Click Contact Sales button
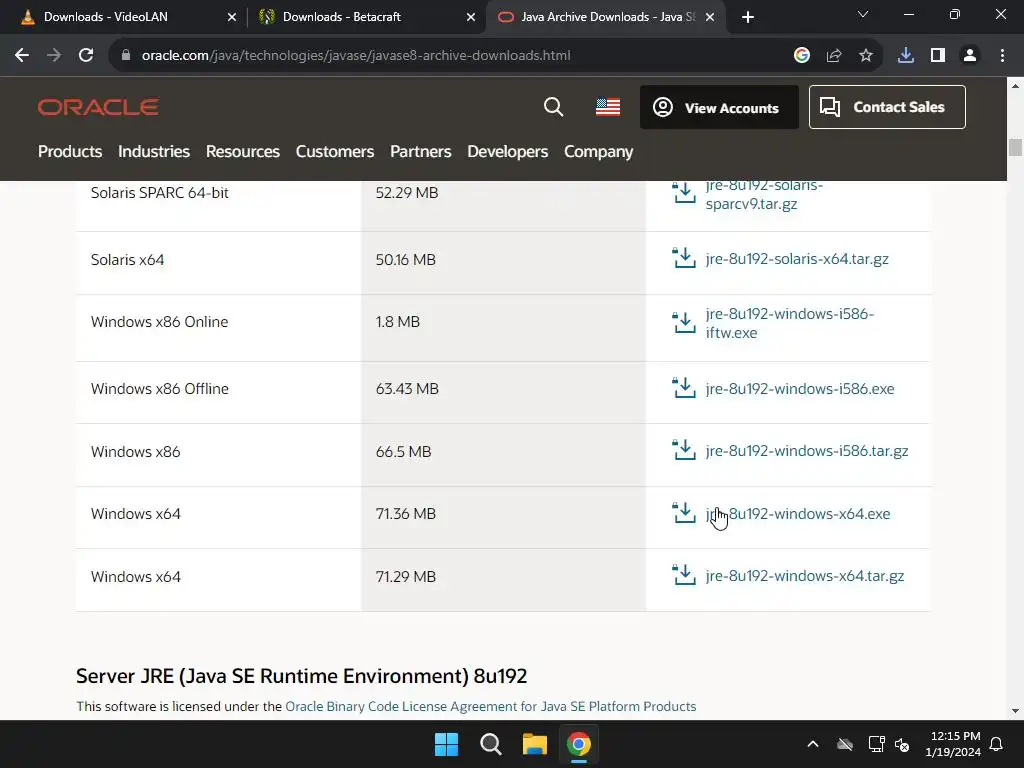1024x768 pixels. tap(887, 107)
